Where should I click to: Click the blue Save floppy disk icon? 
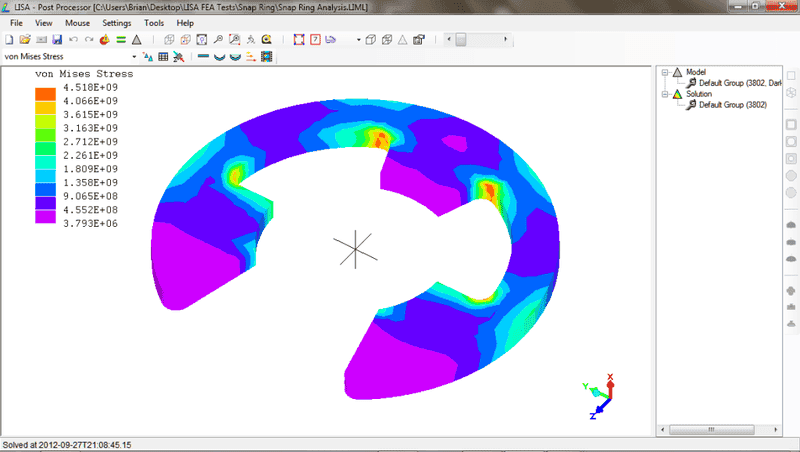[x=57, y=40]
